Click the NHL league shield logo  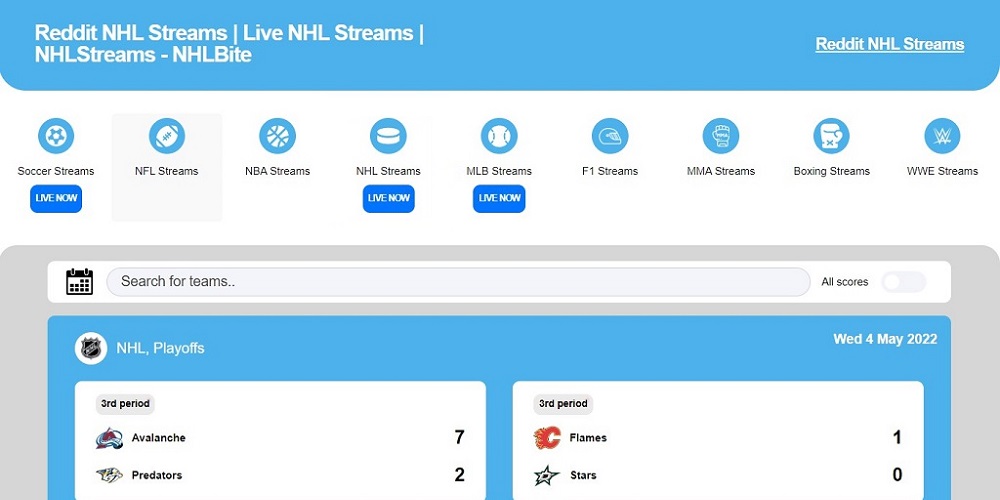(91, 348)
